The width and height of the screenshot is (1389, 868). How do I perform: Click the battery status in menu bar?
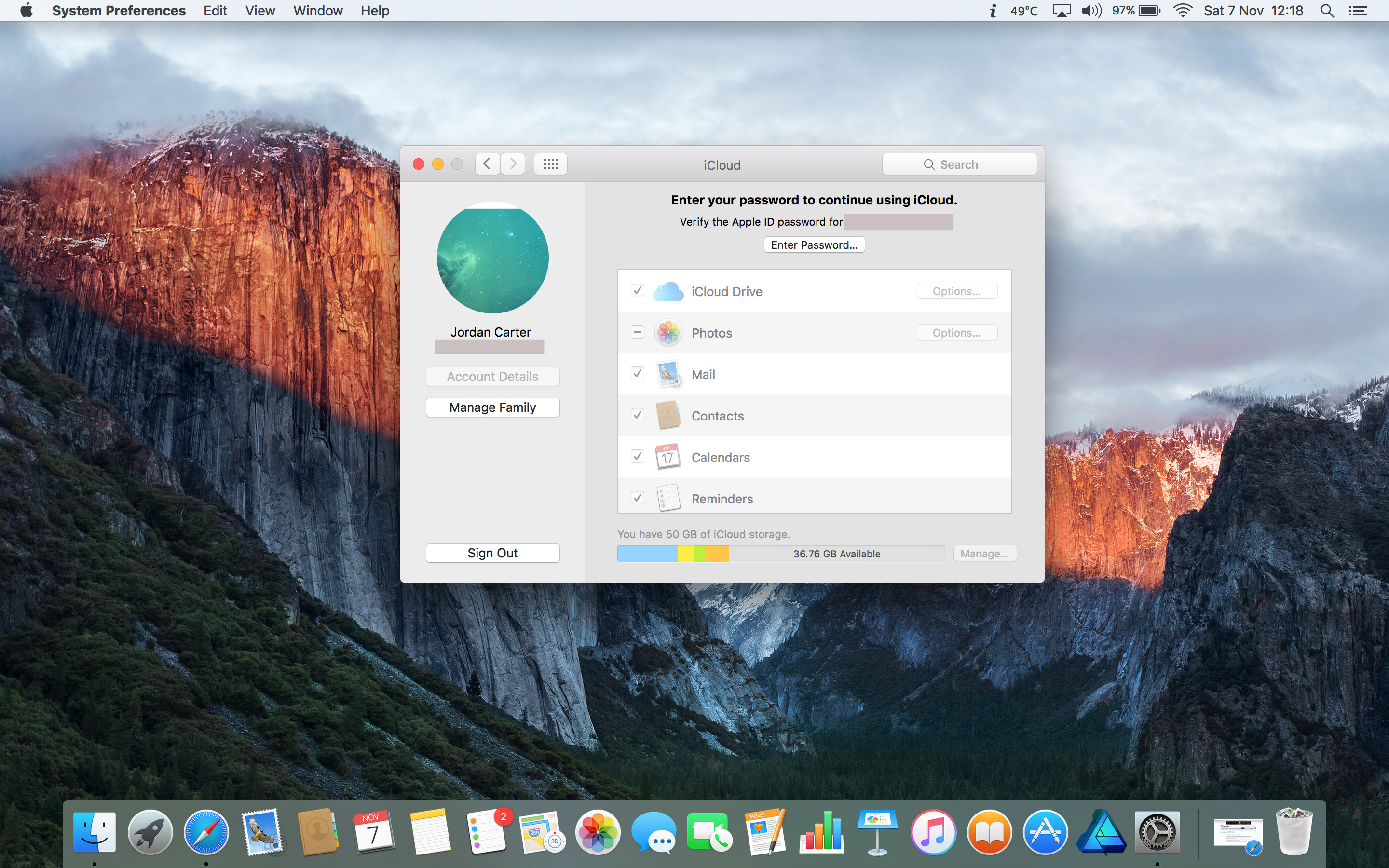pos(1136,11)
